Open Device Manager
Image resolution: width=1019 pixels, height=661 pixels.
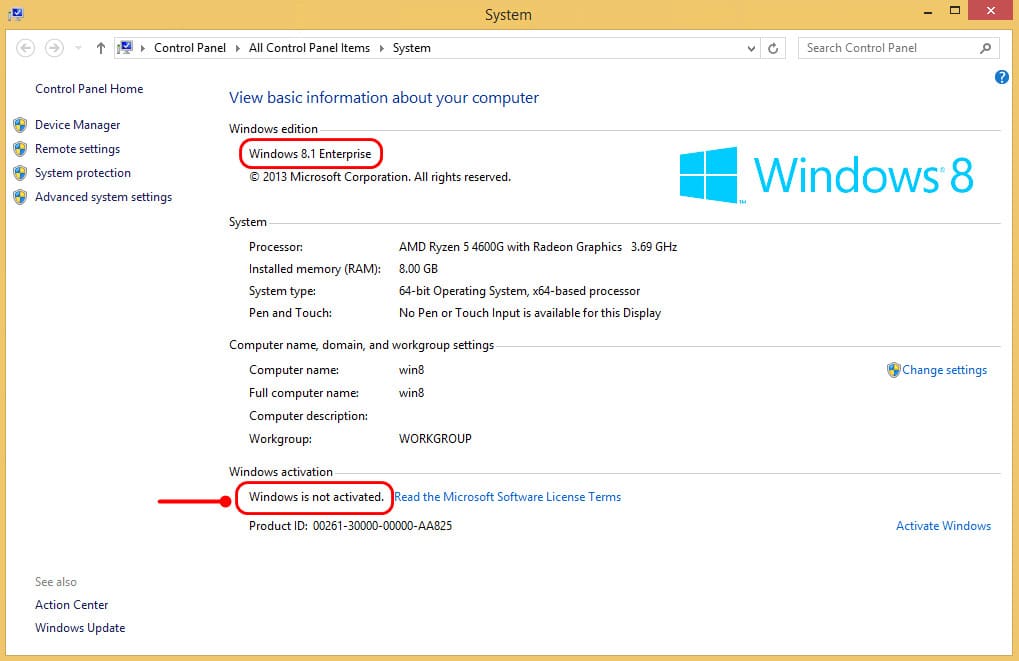(x=77, y=125)
